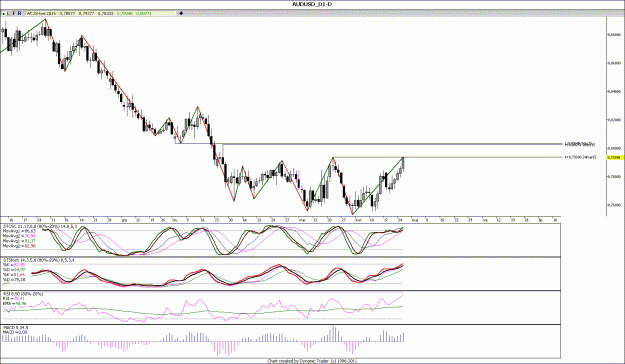Click the red F toolbar button
This screenshot has height=364, width=625.
(14, 13)
